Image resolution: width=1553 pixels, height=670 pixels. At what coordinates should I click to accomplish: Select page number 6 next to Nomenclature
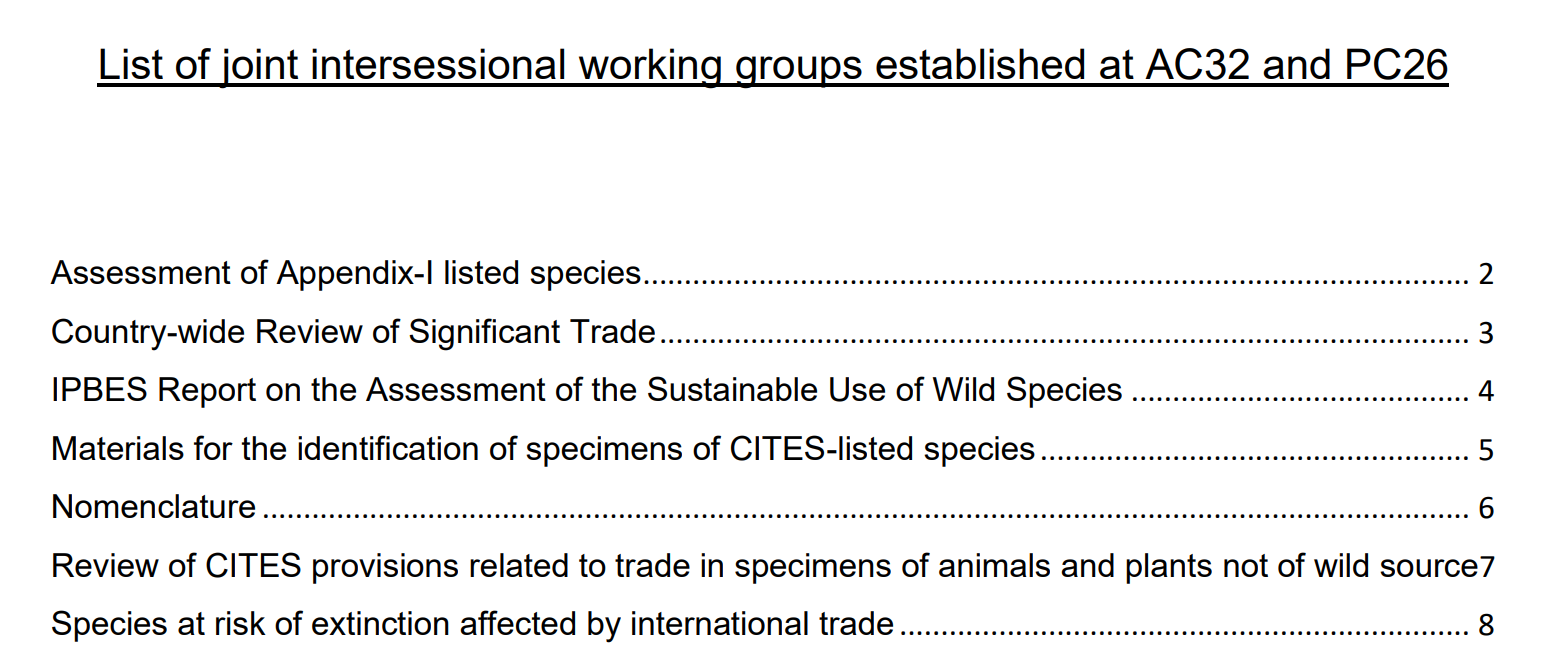[x=1485, y=508]
